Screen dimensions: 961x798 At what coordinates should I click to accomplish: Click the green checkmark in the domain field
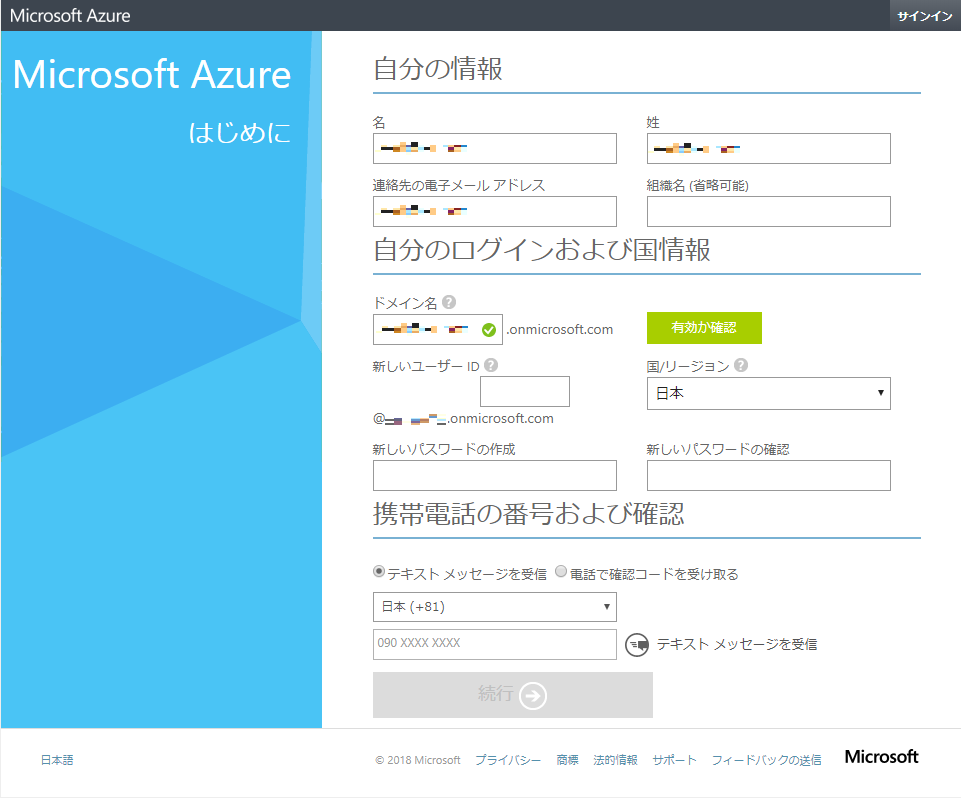click(x=488, y=330)
